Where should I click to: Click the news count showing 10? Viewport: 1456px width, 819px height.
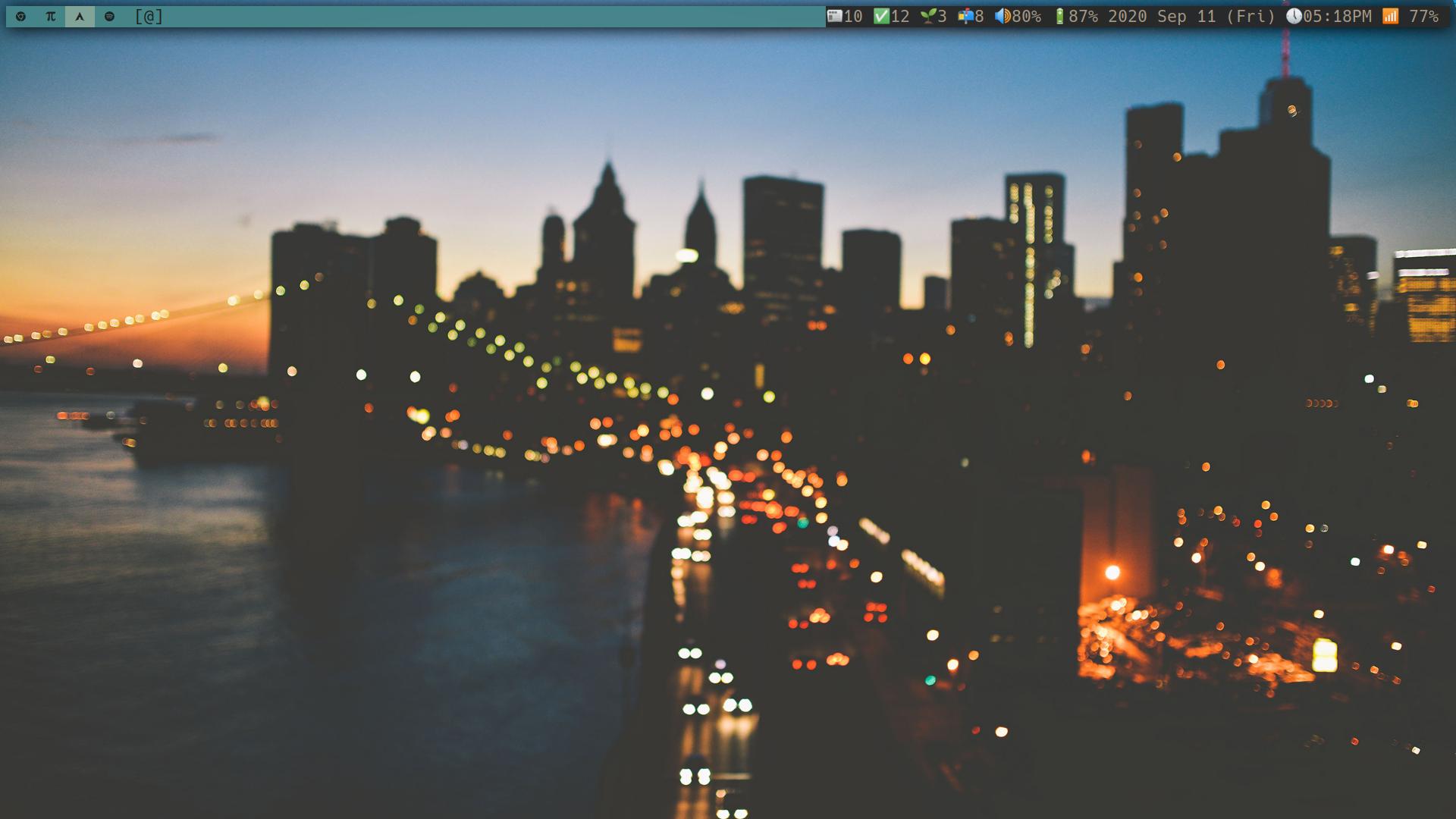pos(853,16)
